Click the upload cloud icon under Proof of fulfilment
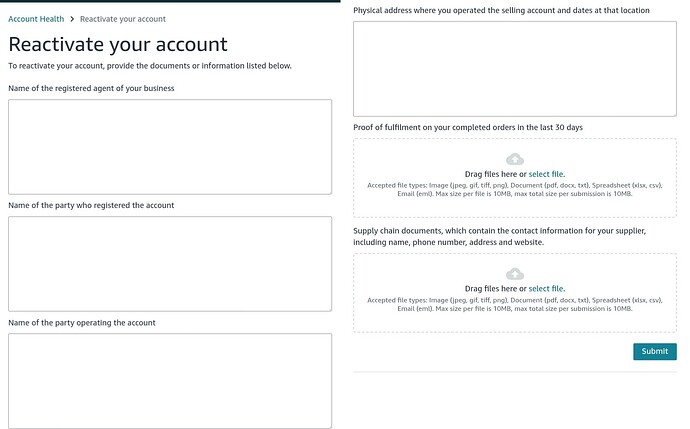The width and height of the screenshot is (690, 429). click(514, 159)
